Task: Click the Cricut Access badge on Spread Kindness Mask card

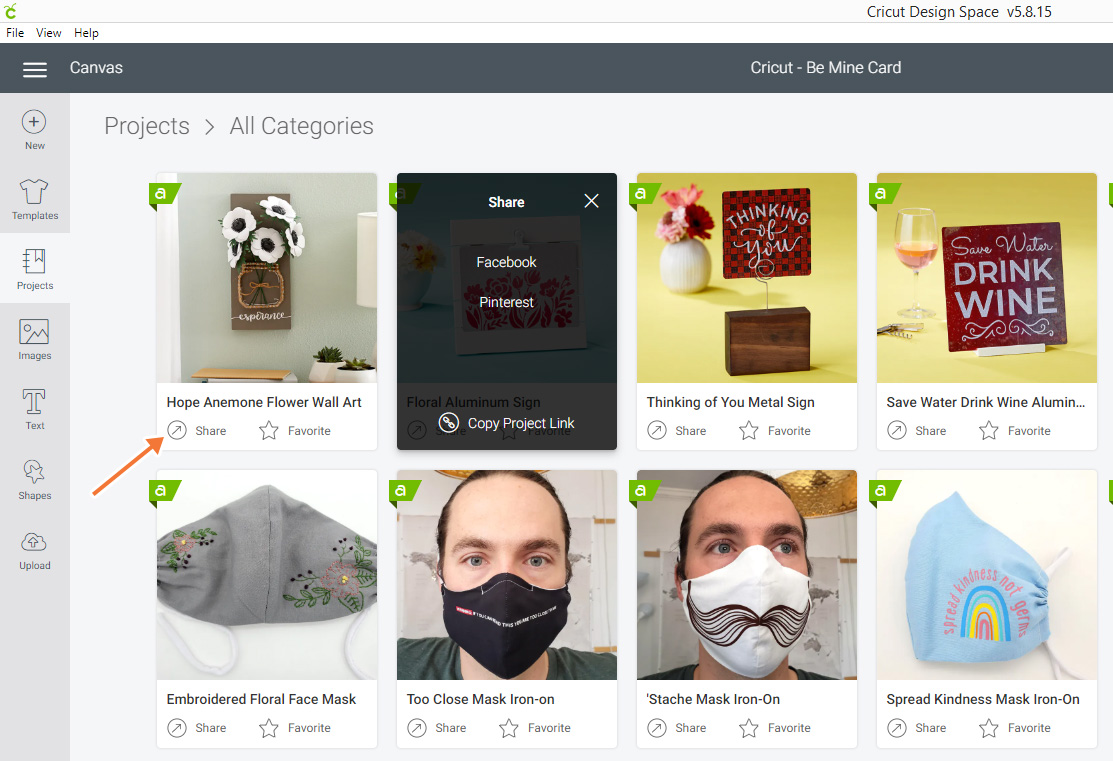Action: pyautogui.click(x=883, y=492)
